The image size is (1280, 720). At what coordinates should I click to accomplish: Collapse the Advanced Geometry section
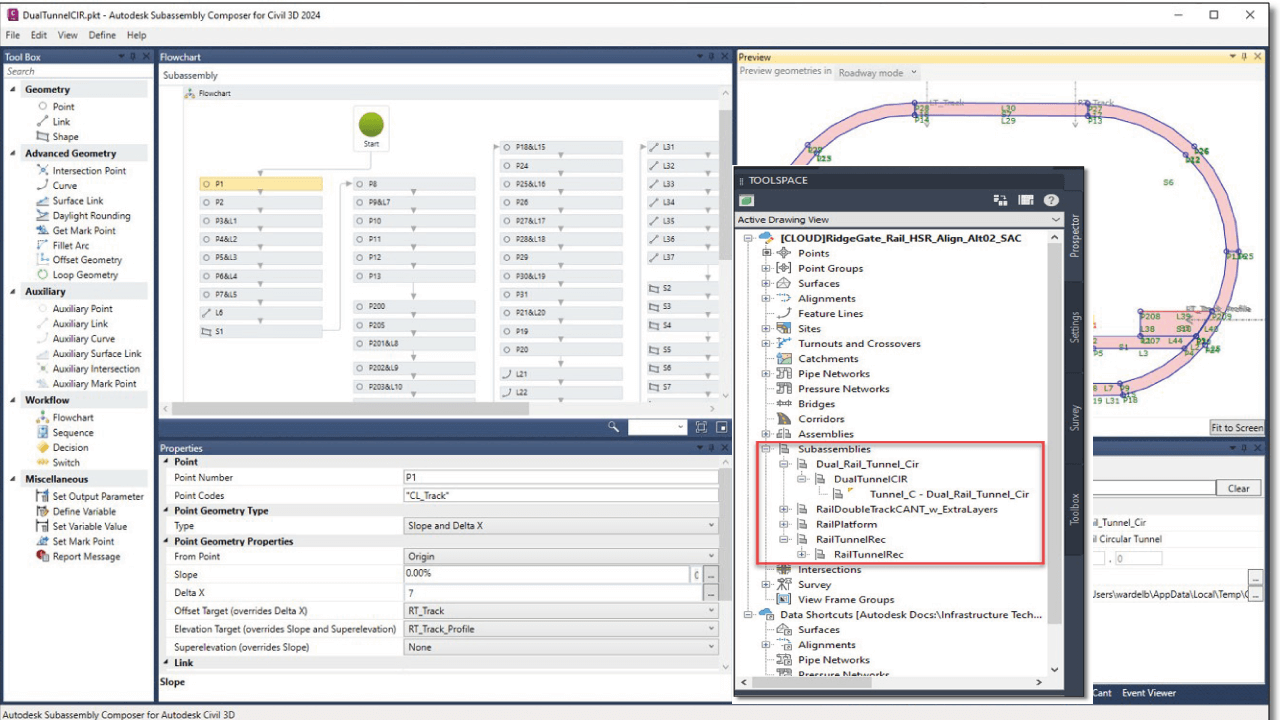(x=13, y=153)
